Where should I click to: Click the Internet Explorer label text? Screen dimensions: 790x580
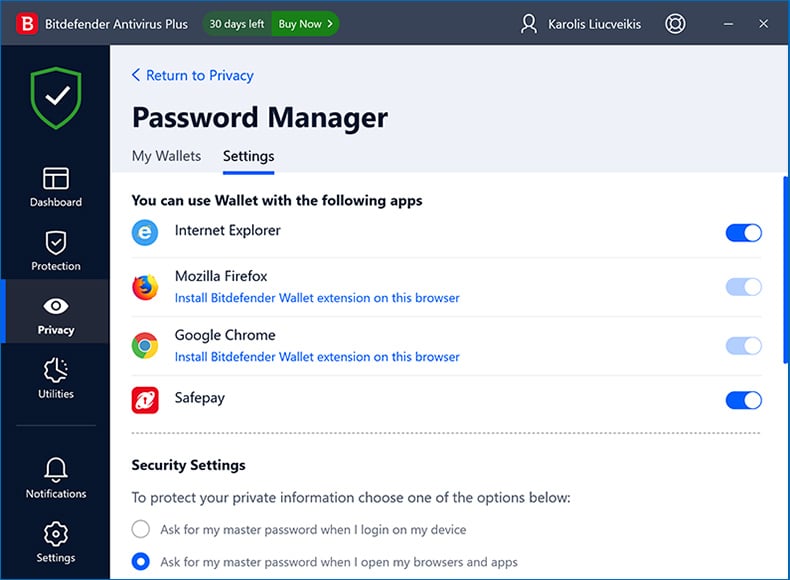(x=227, y=230)
